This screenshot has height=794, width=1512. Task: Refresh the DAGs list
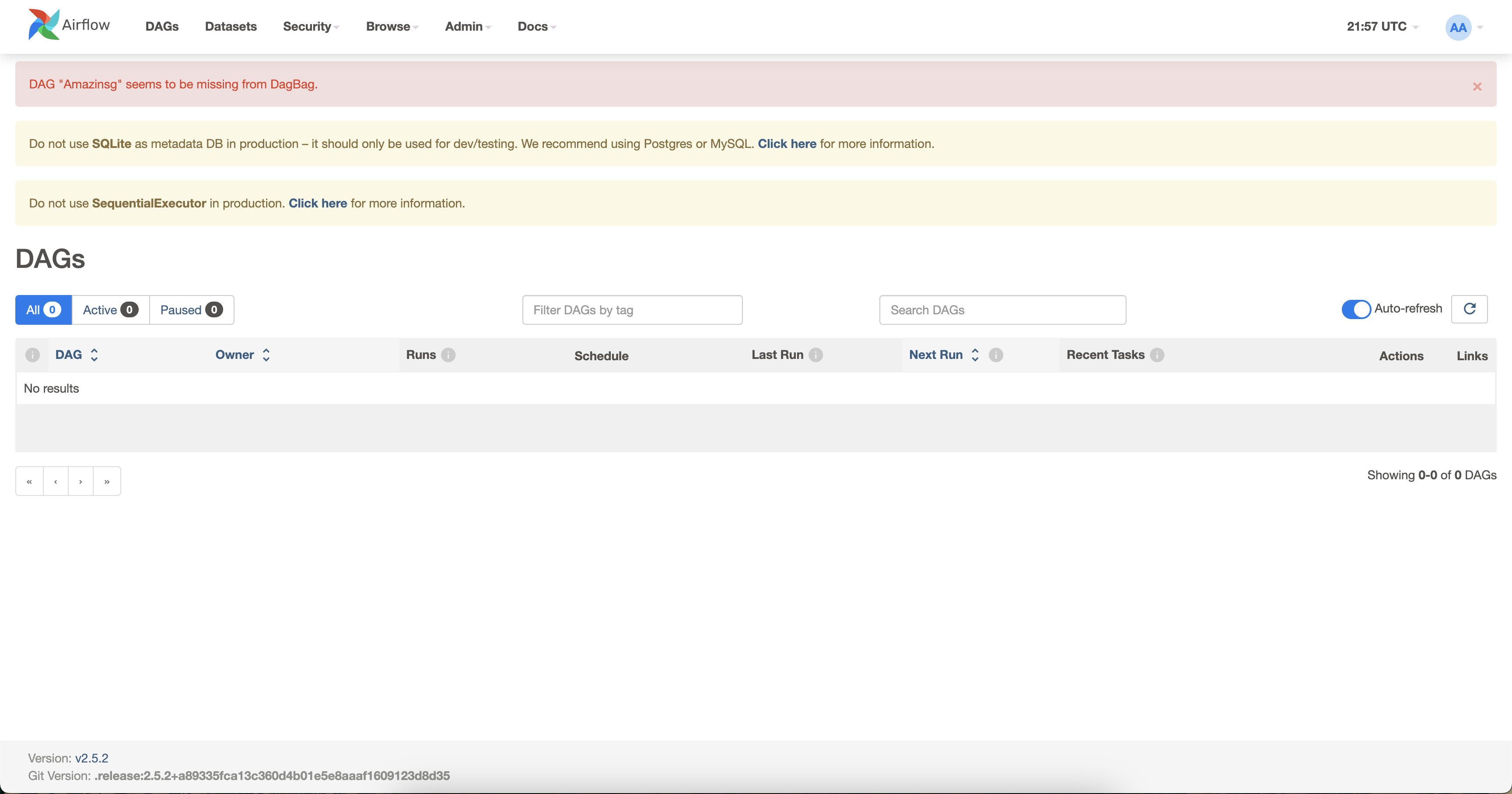1470,309
